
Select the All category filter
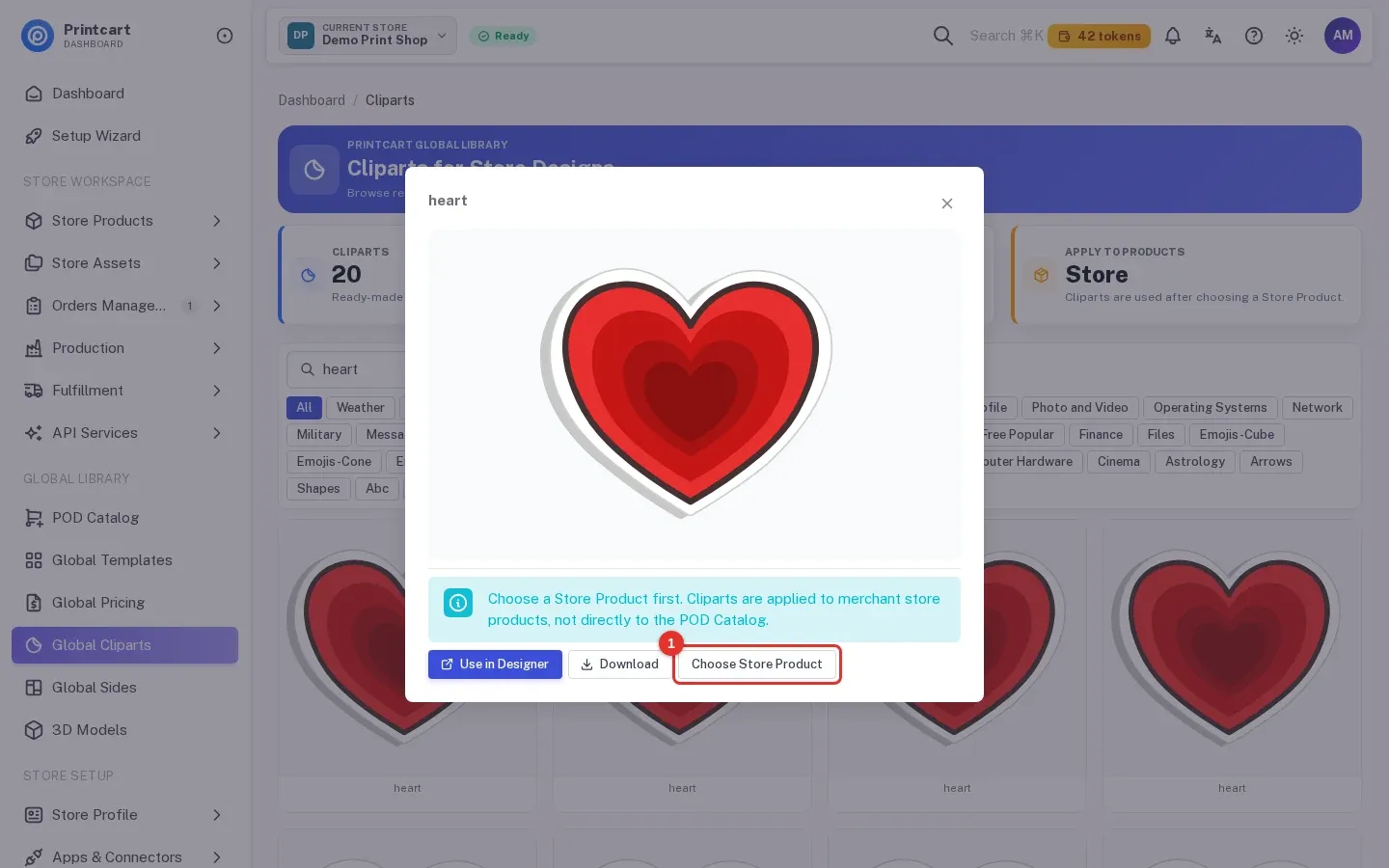point(304,408)
